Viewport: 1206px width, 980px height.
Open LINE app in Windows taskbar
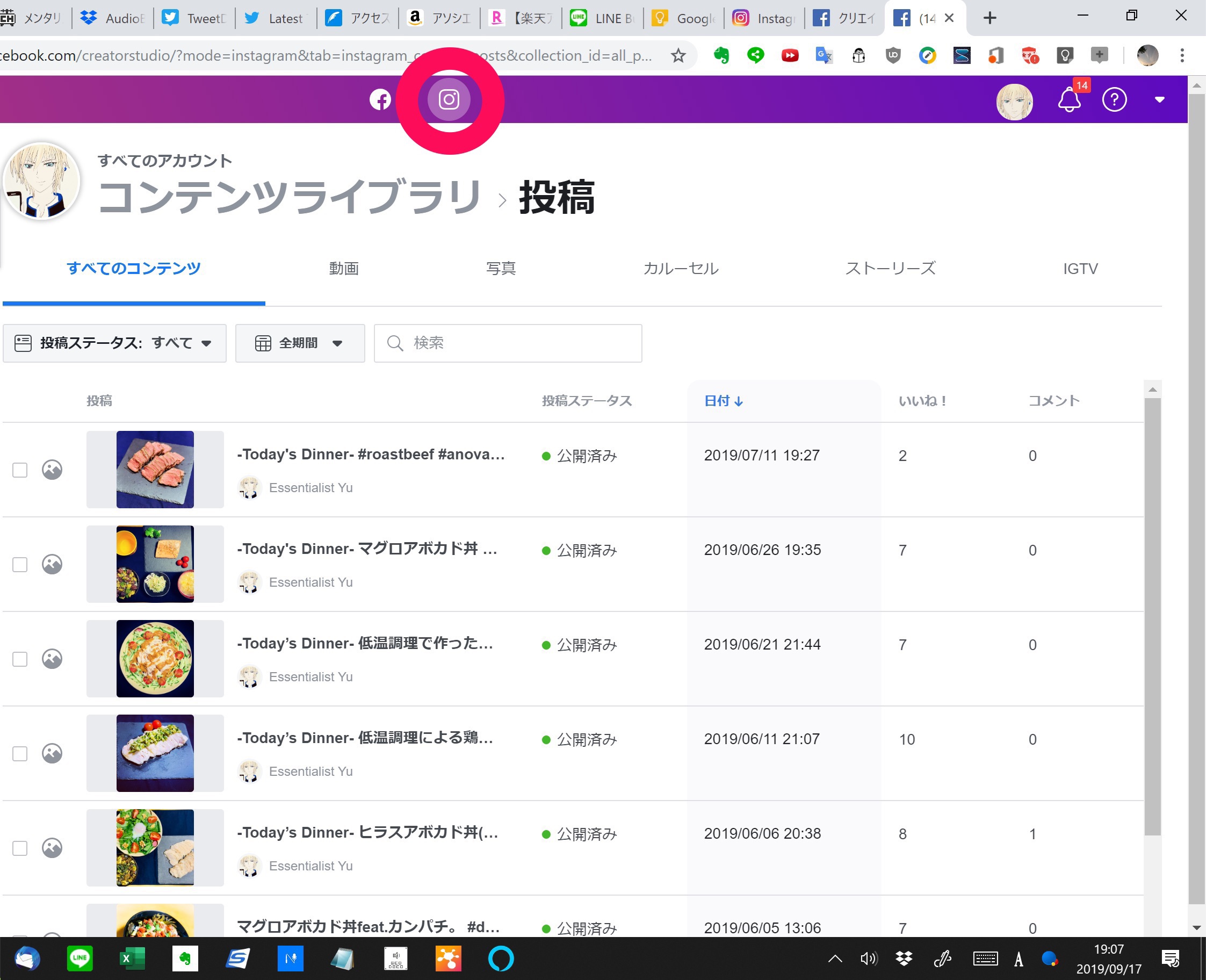[x=80, y=958]
